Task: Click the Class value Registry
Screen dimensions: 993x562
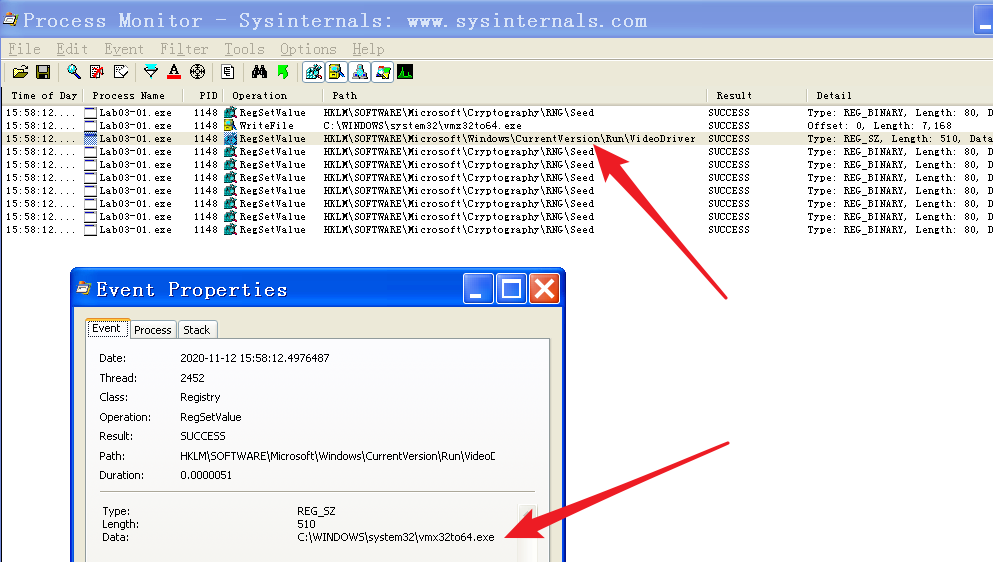Action: (200, 397)
